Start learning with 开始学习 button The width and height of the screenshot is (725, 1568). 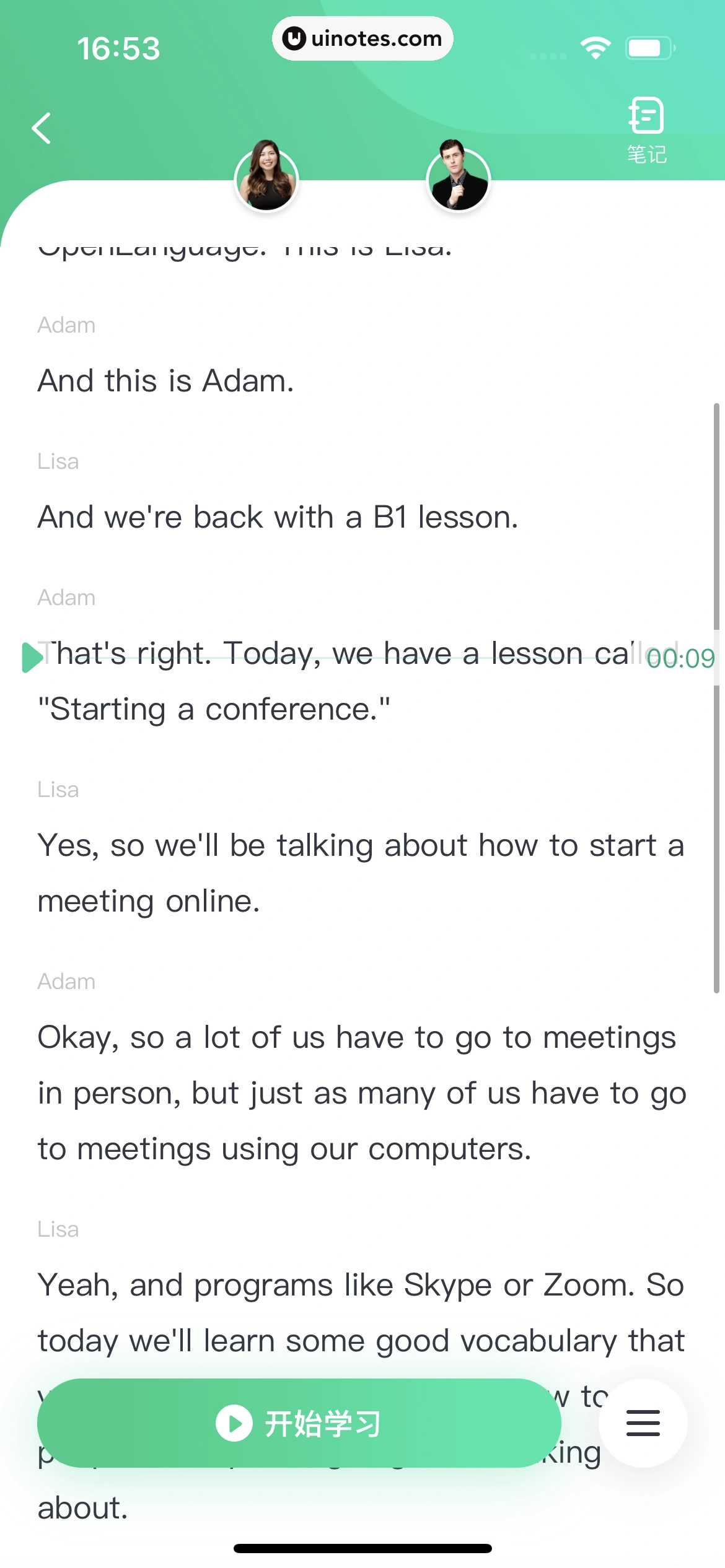point(299,1422)
